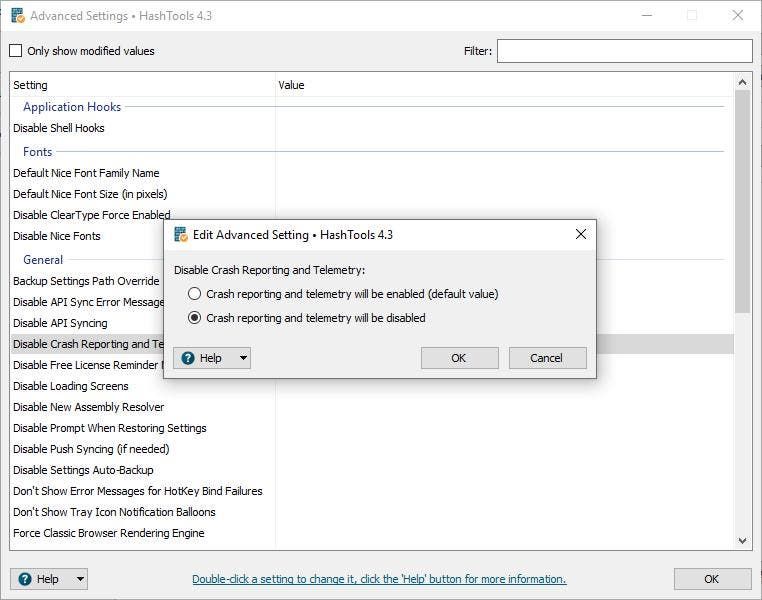This screenshot has height=600, width=762.
Task: Select the Disable Loading Screens setting
Action: tap(70, 386)
